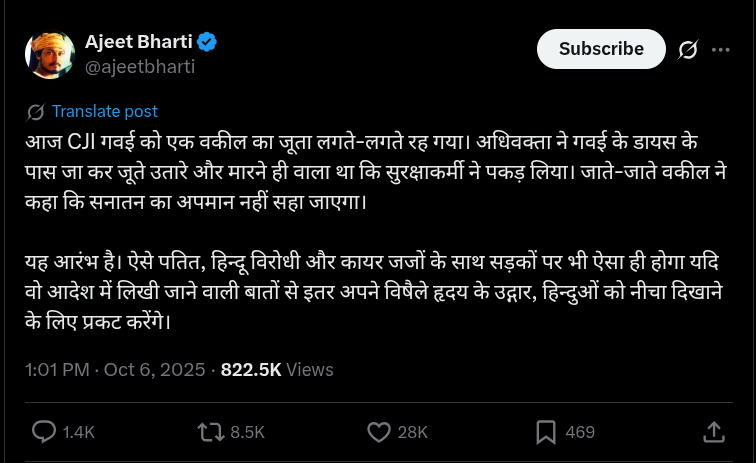756x463 pixels.
Task: Click the reply speech bubble icon
Action: coord(44,432)
